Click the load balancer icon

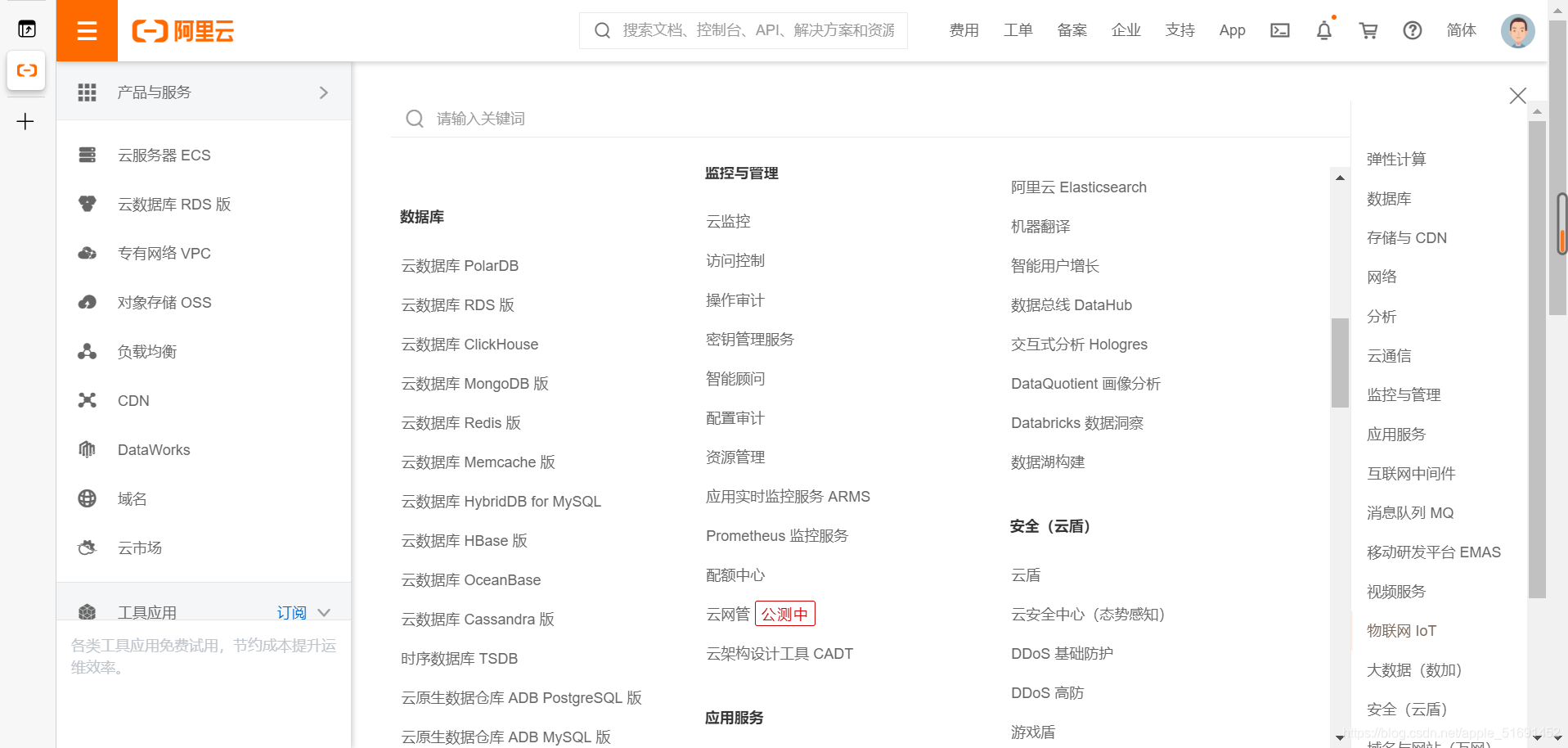(88, 351)
